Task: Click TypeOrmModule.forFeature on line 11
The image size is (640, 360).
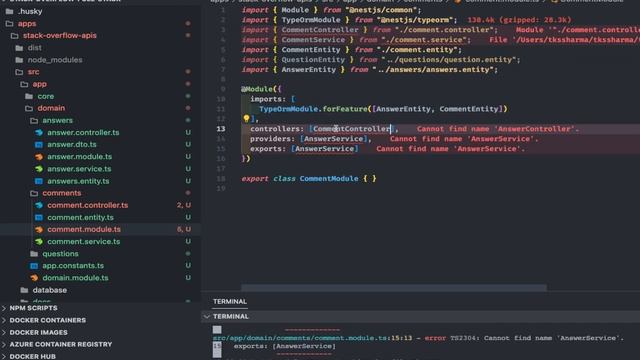Action: tap(313, 109)
